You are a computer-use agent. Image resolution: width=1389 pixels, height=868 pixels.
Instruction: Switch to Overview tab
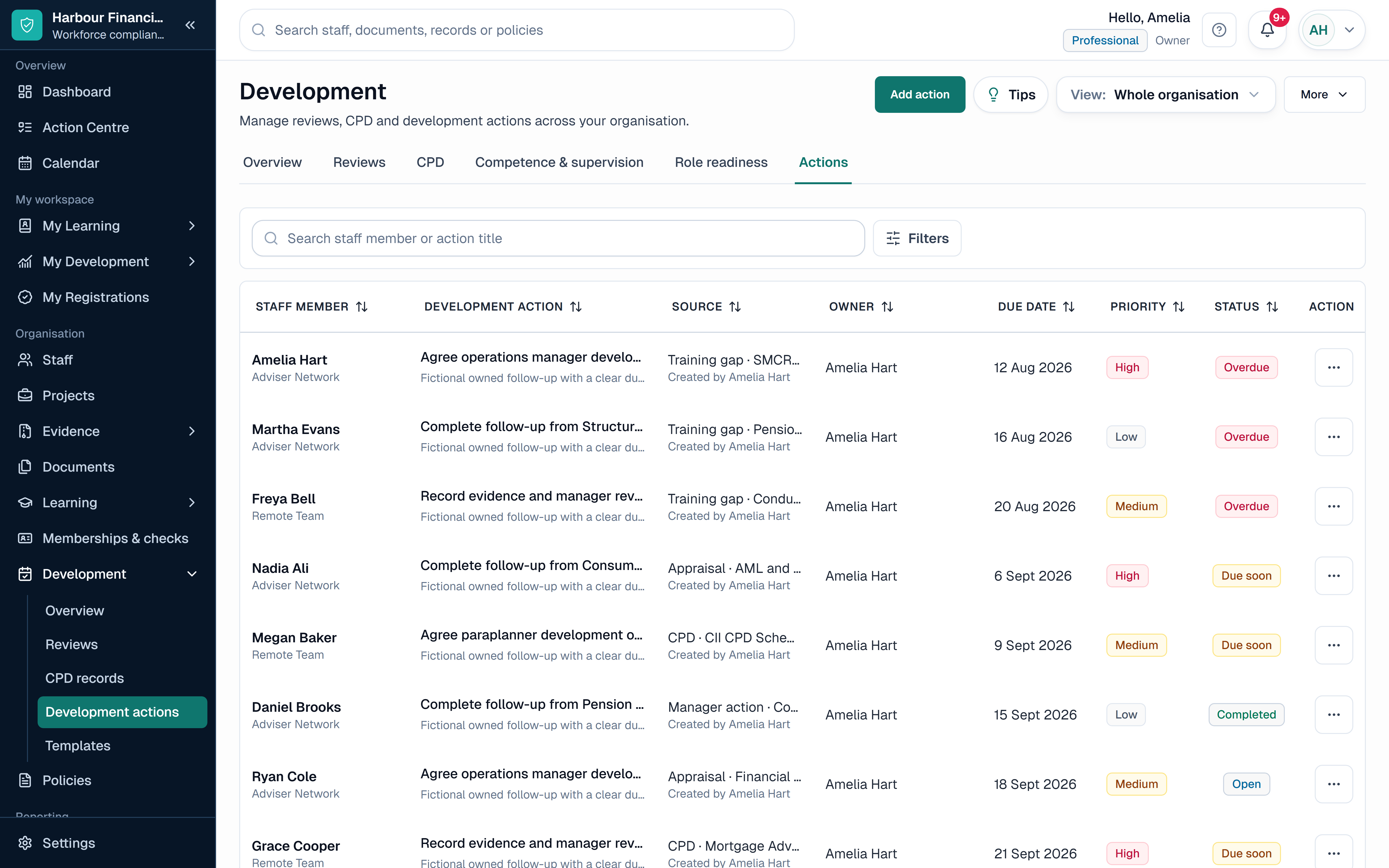click(x=272, y=163)
